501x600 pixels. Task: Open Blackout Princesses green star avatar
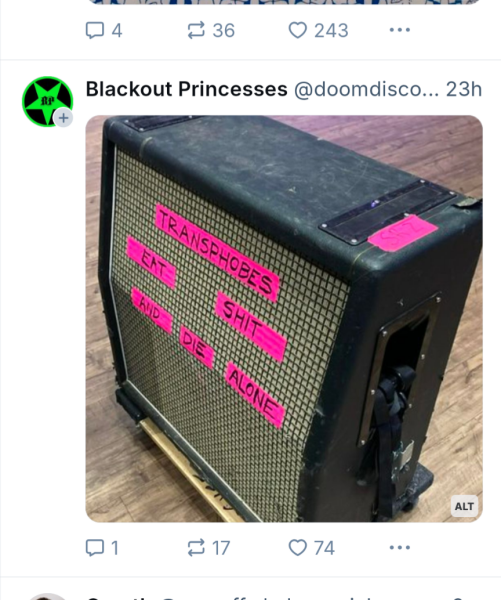(x=47, y=101)
